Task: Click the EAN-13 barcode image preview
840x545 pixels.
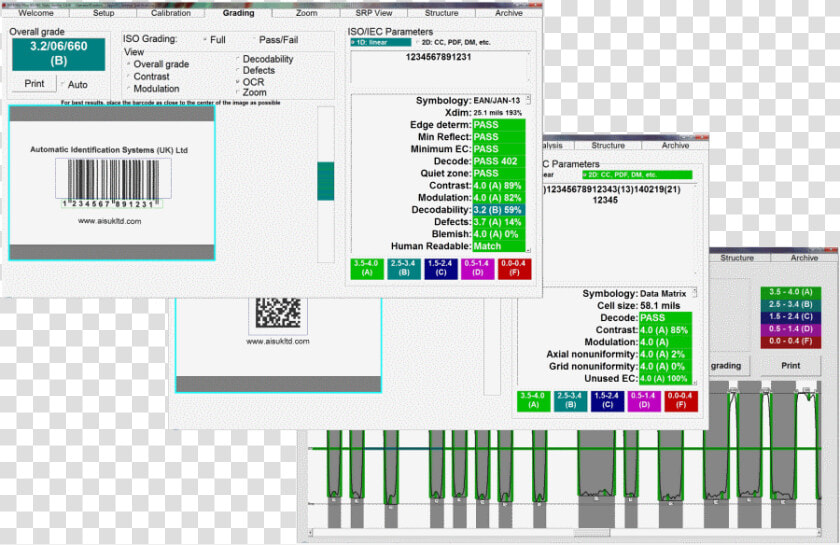Action: click(x=113, y=182)
